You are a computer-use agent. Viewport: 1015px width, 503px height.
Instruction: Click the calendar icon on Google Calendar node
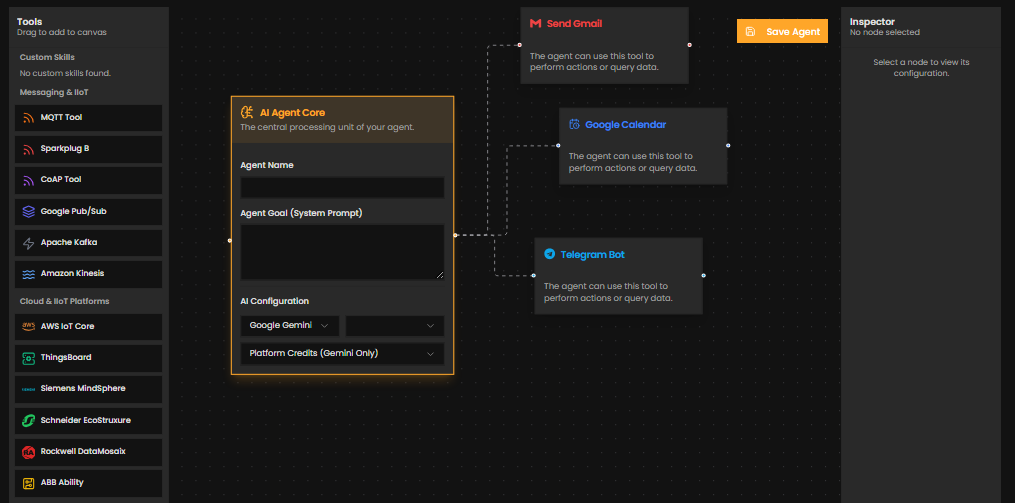[x=574, y=124]
